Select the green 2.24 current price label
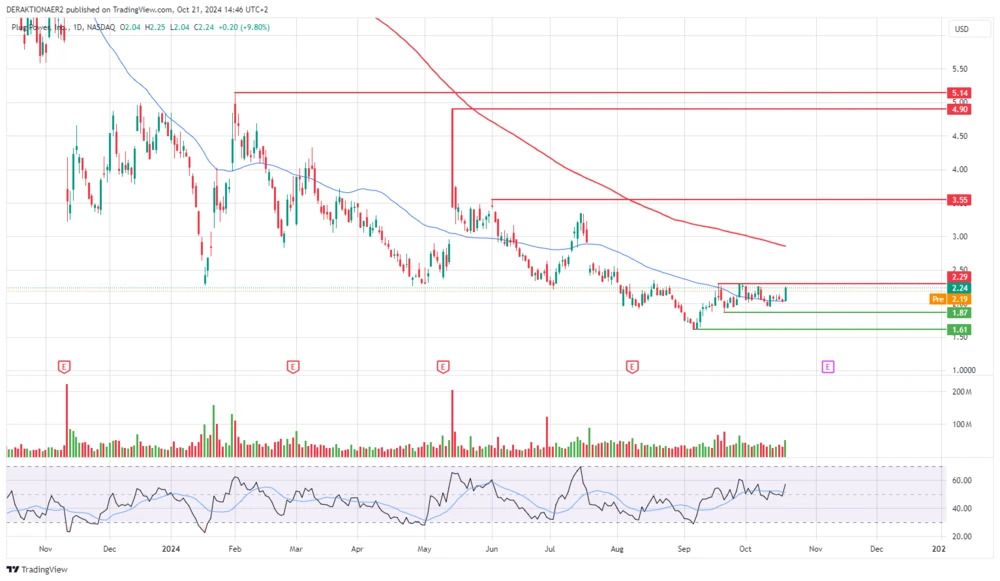1000x581 pixels. pos(958,288)
